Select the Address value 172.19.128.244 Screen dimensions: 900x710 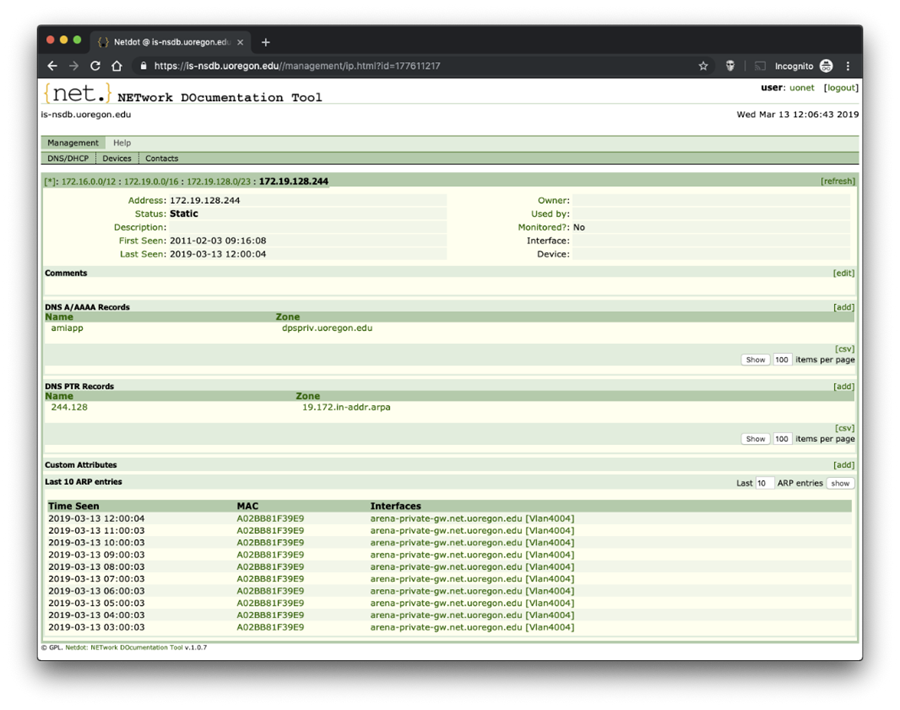205,201
